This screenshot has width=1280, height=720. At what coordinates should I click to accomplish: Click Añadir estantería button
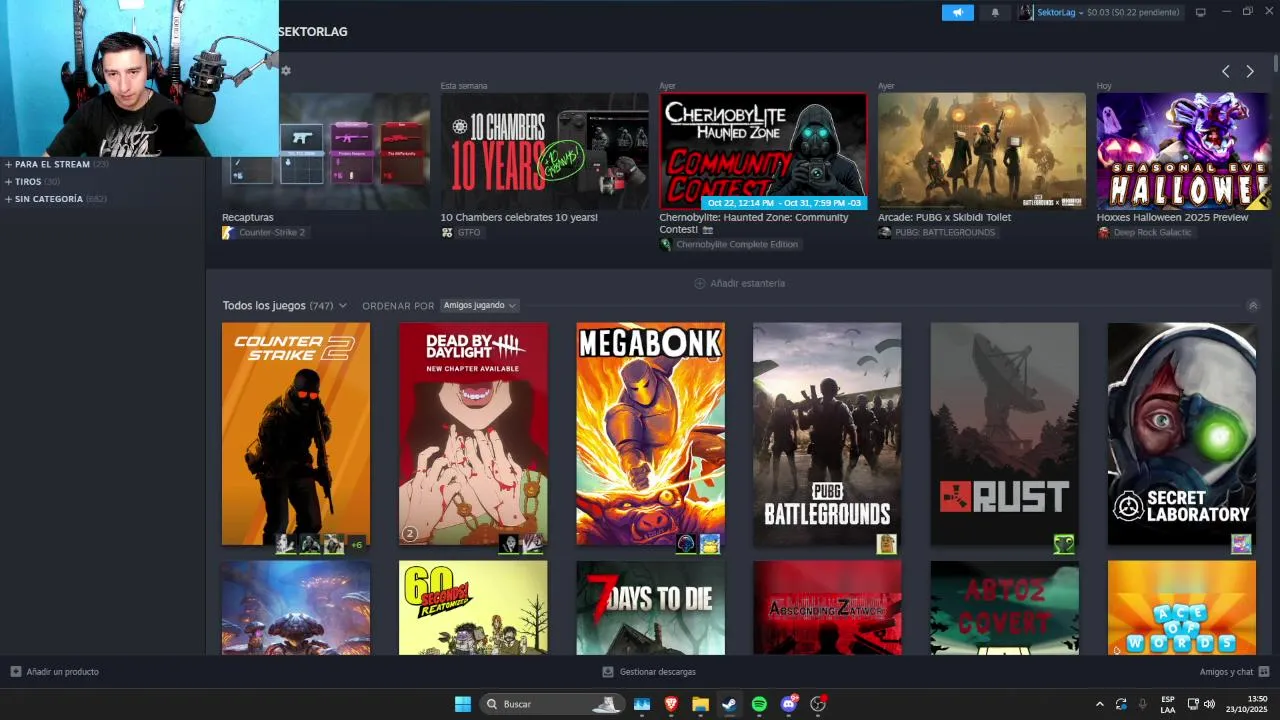coord(740,283)
